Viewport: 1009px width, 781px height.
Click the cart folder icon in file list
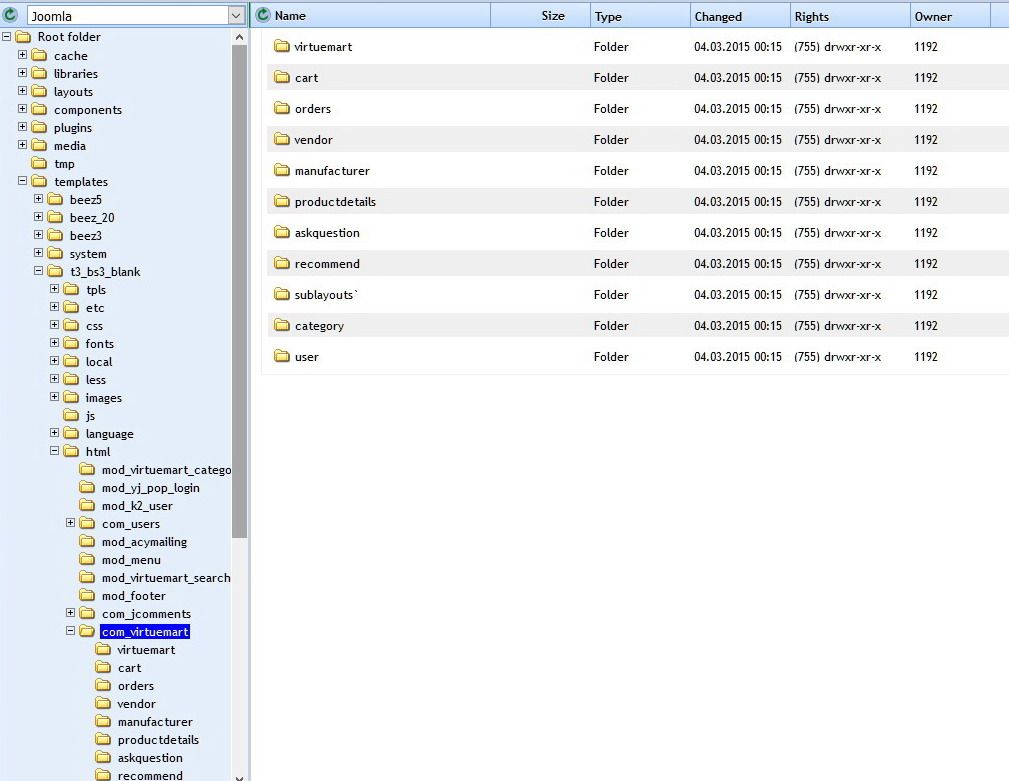coord(282,77)
